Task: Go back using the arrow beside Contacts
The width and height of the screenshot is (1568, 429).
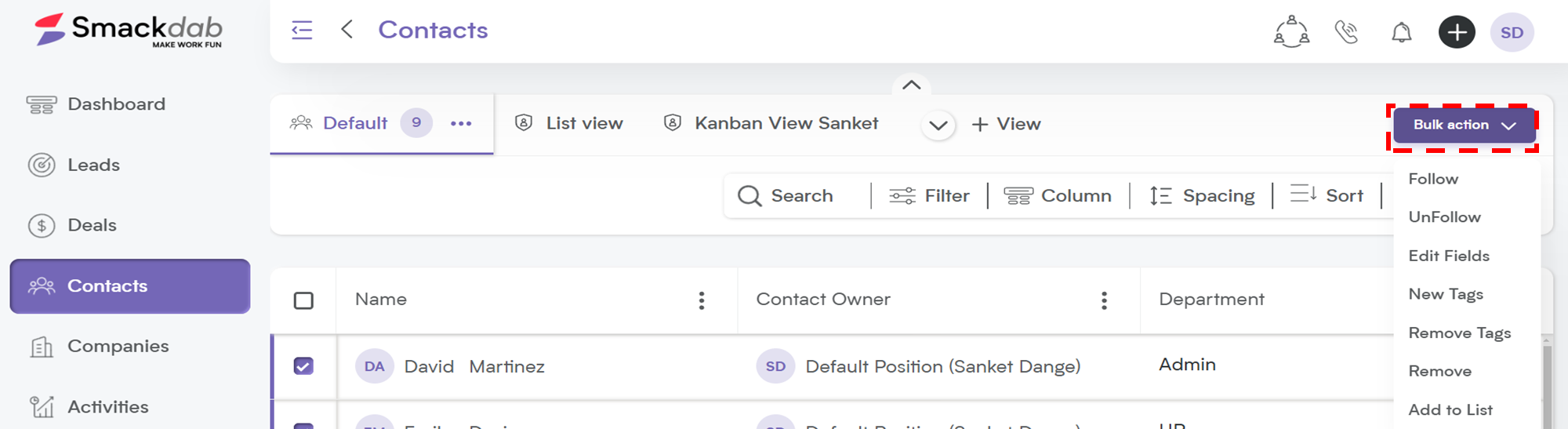Action: pyautogui.click(x=347, y=30)
